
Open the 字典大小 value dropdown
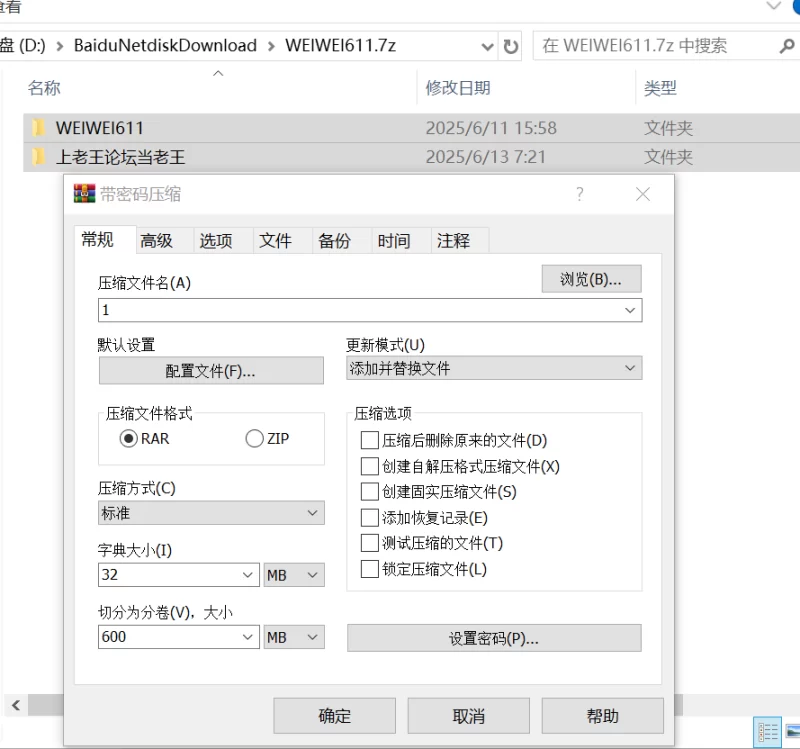(x=247, y=575)
